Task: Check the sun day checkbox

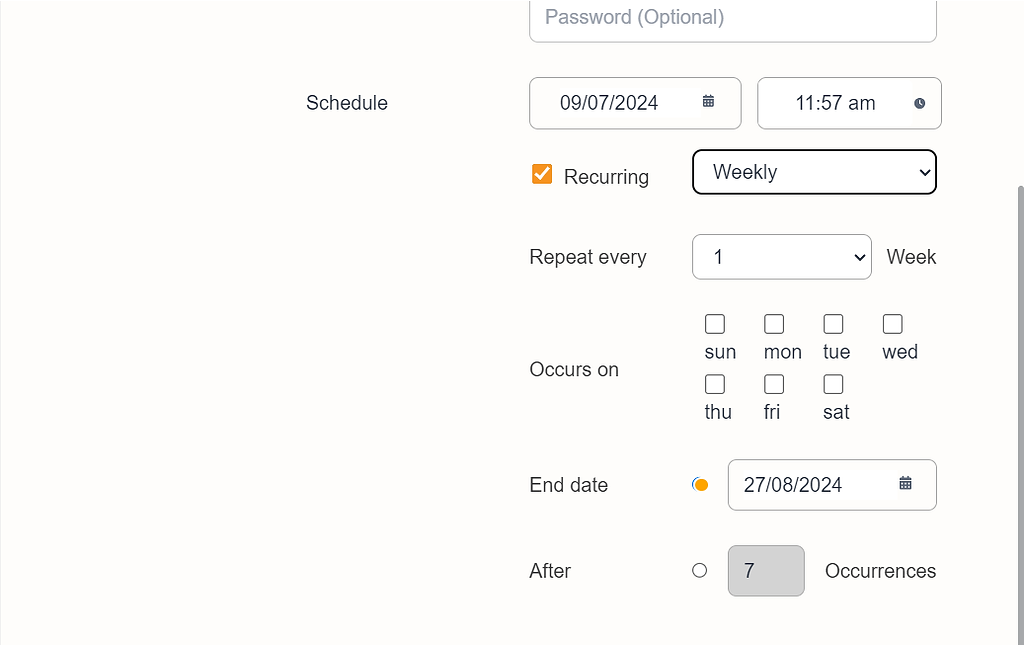Action: 715,324
